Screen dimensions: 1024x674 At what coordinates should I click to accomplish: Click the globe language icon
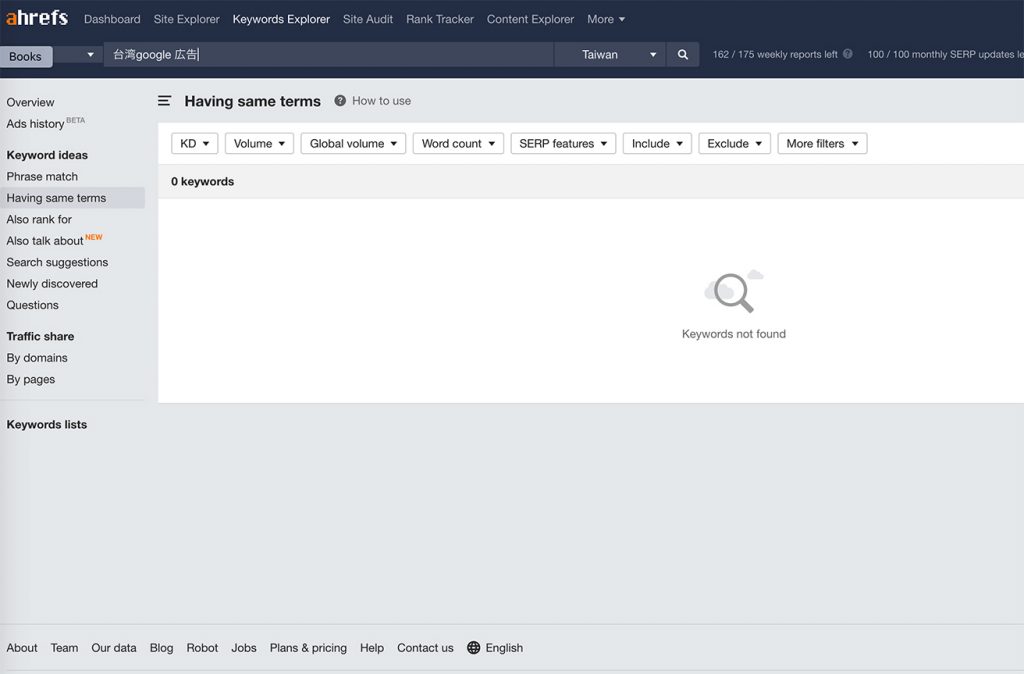click(473, 647)
